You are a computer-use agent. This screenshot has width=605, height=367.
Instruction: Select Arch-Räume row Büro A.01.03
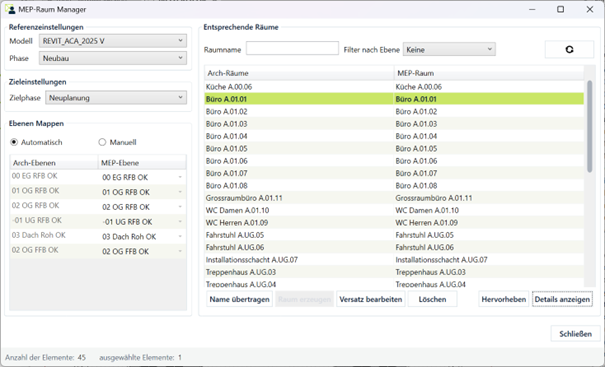299,124
